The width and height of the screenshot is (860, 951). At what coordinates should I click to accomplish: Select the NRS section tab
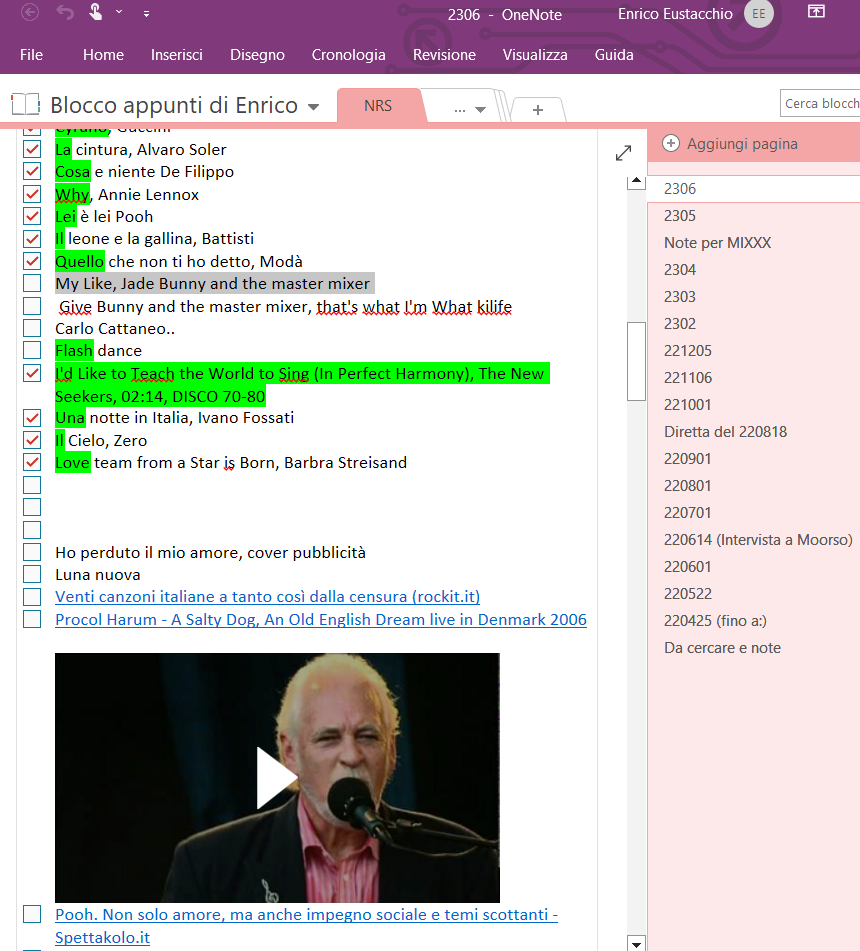(378, 106)
